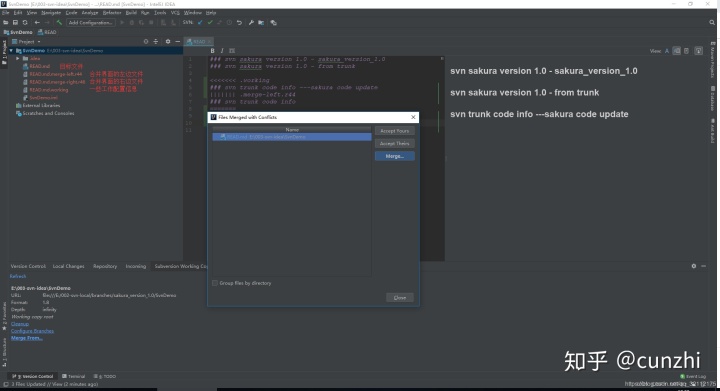Image resolution: width=720 pixels, height=391 pixels.
Task: Switch to the Repository tab
Action: point(105,266)
